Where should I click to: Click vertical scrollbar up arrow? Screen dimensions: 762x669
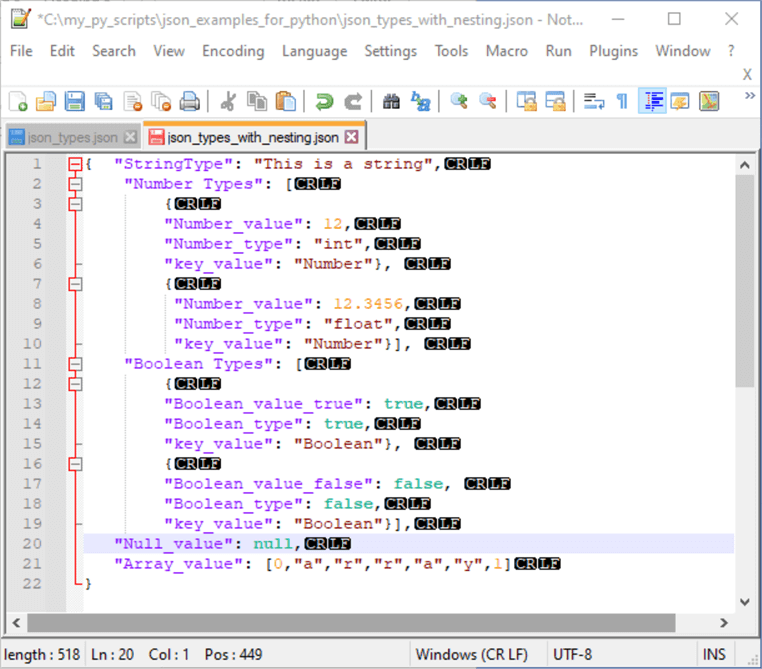744,165
